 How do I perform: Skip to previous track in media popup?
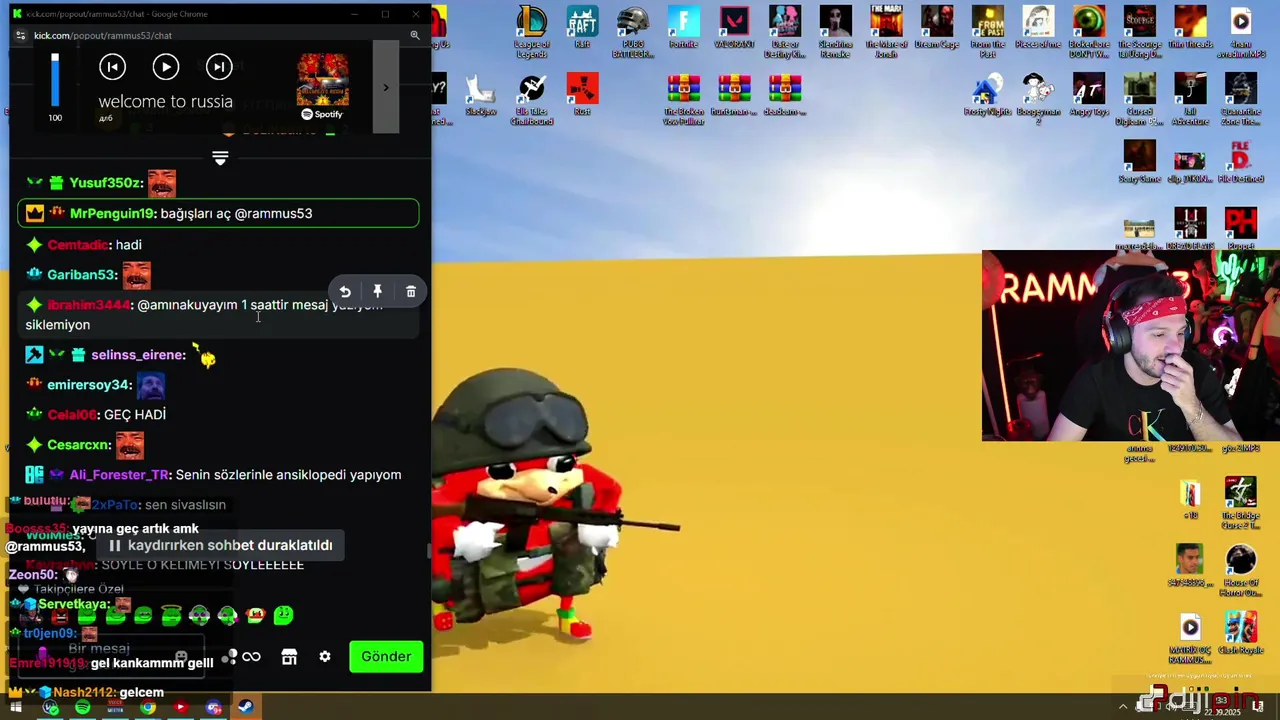(113, 67)
